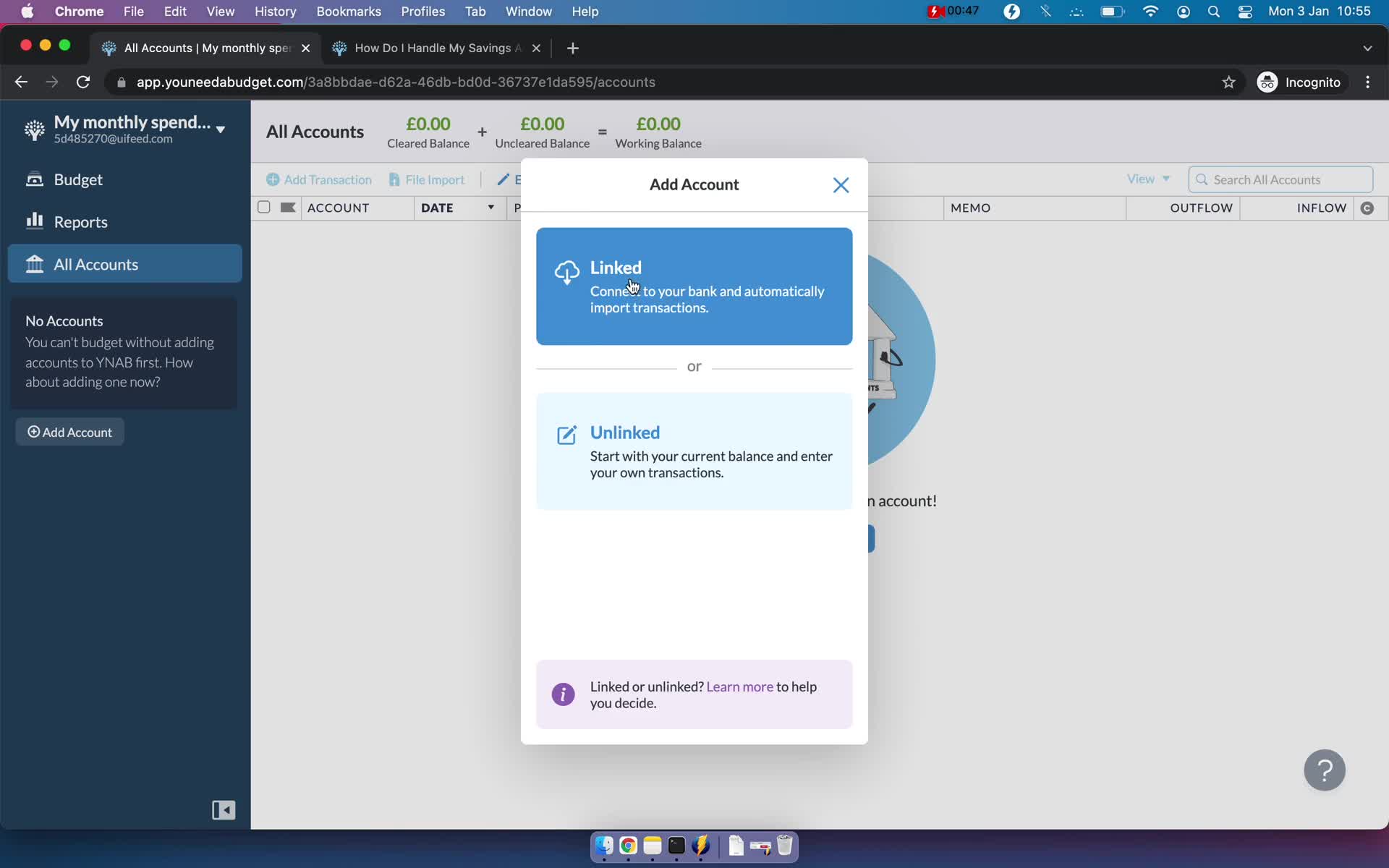Close the How Do I Handle My Savings tab
The width and height of the screenshot is (1389, 868).
[536, 48]
